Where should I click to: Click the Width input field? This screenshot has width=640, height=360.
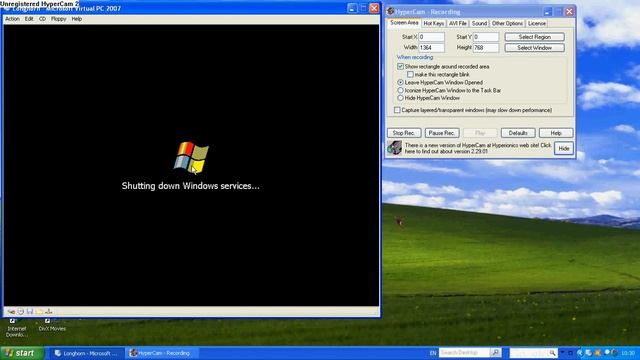tap(431, 47)
